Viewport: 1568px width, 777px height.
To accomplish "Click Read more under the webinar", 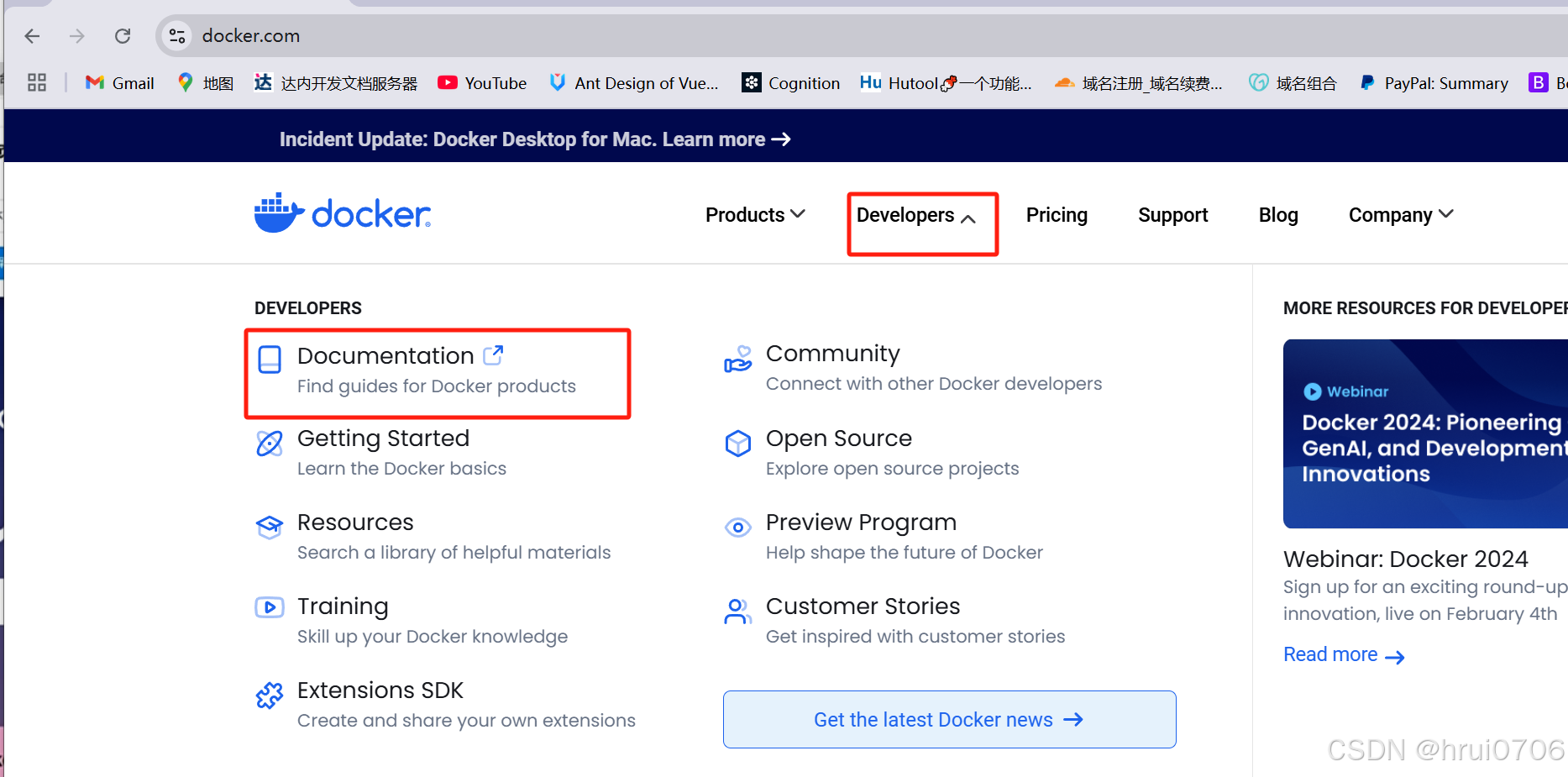I will [x=1344, y=654].
